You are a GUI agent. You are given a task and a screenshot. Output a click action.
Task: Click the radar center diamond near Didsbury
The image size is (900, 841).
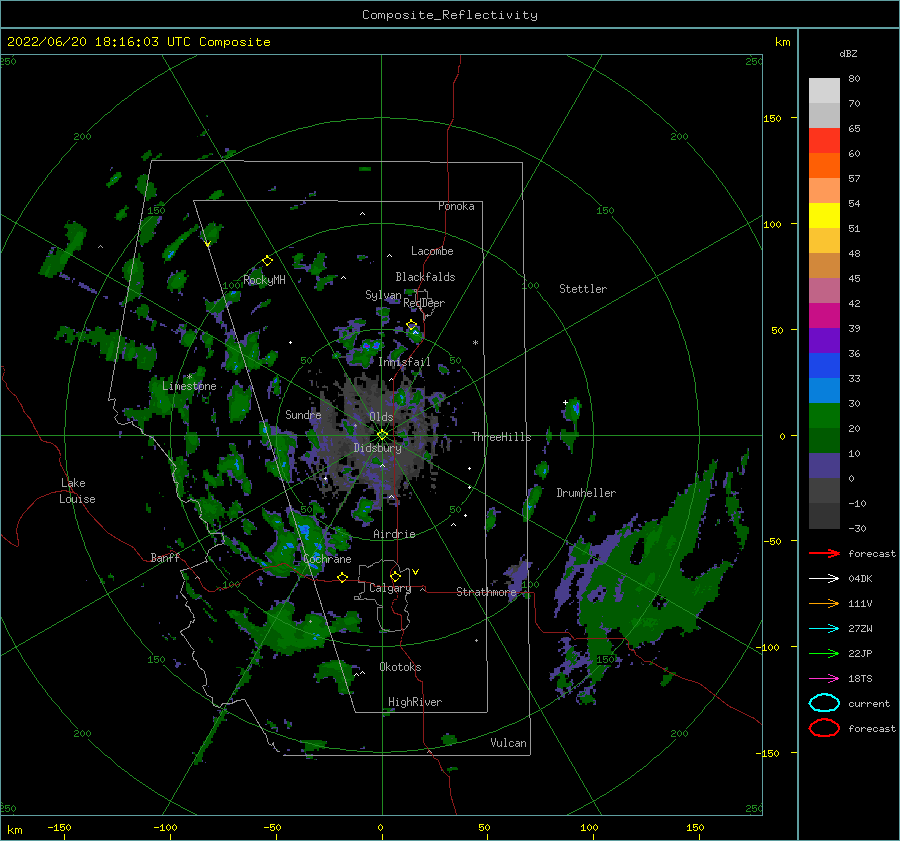pyautogui.click(x=382, y=435)
